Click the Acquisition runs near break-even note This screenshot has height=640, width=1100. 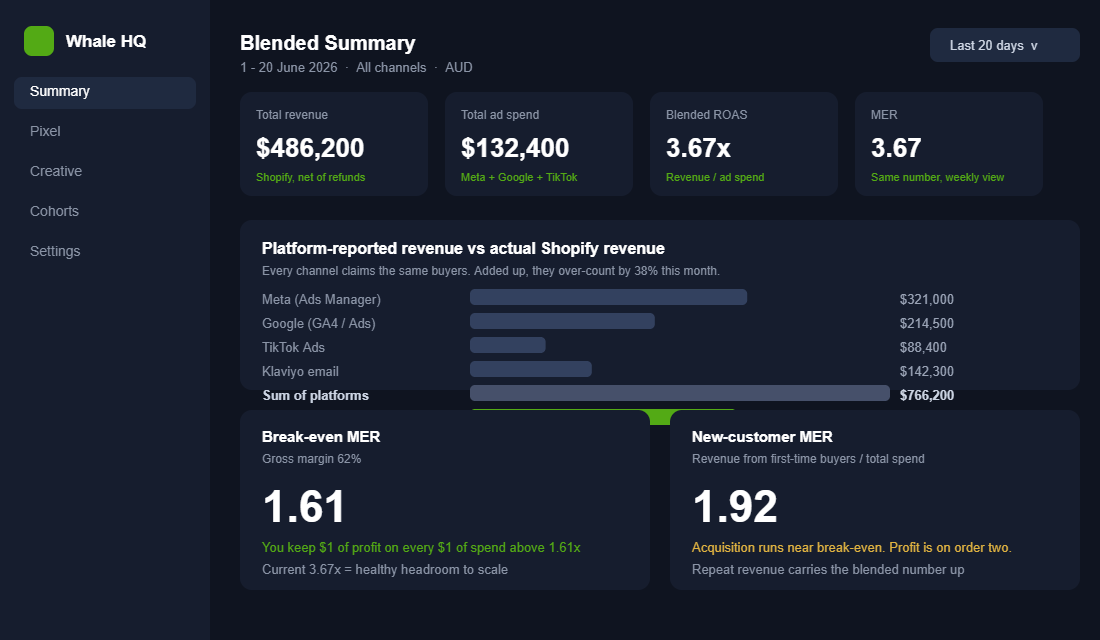pos(851,547)
